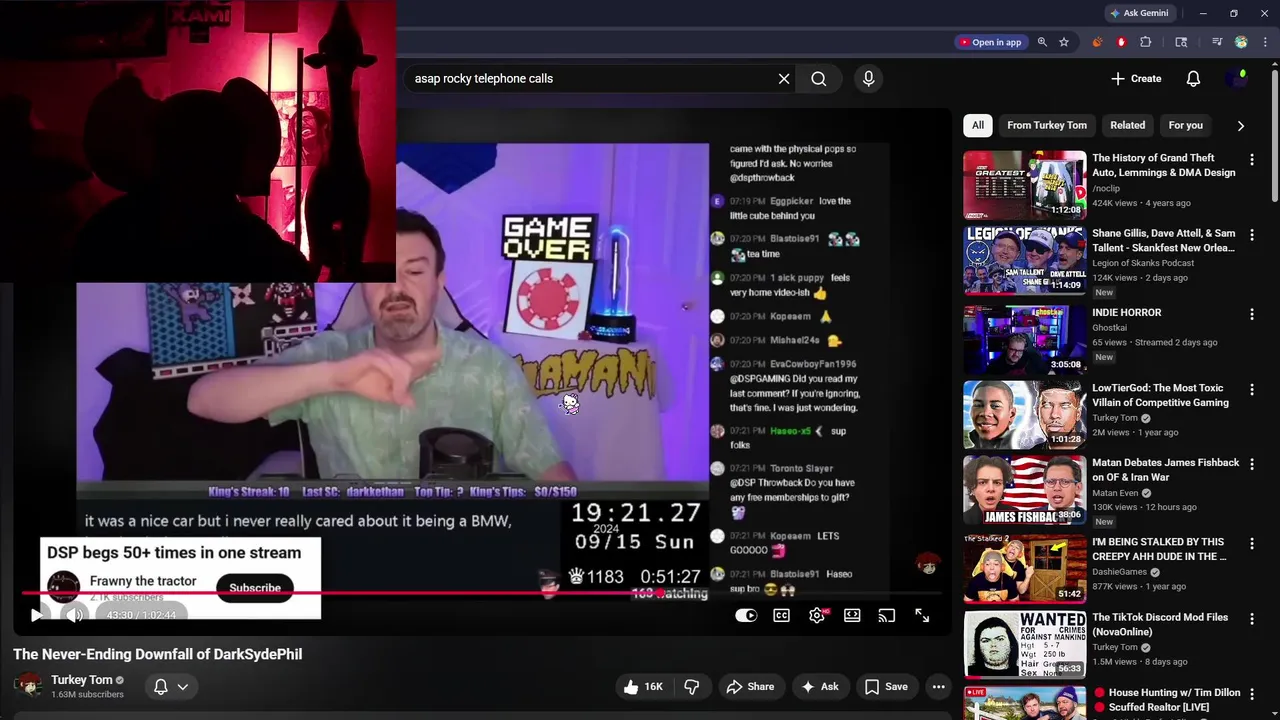
Task: Open History of Grand Theft Auto thumbnail
Action: pos(1024,185)
